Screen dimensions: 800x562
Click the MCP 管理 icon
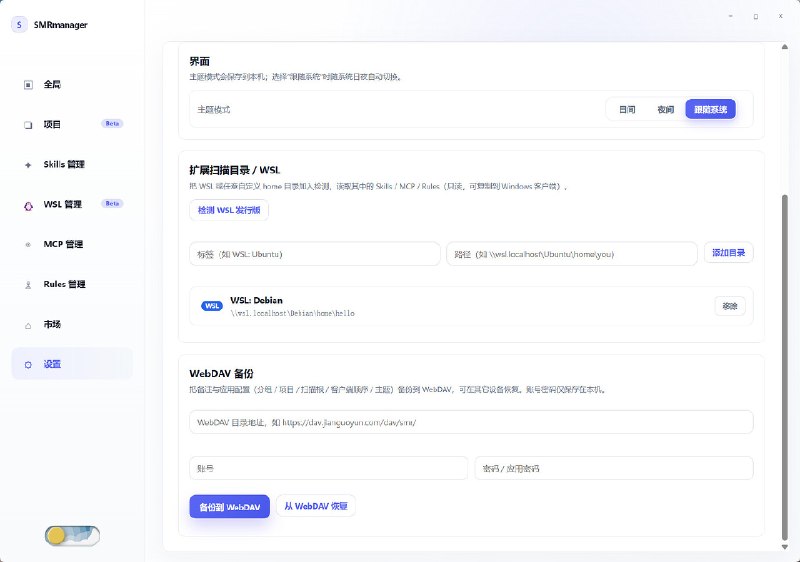[28, 245]
